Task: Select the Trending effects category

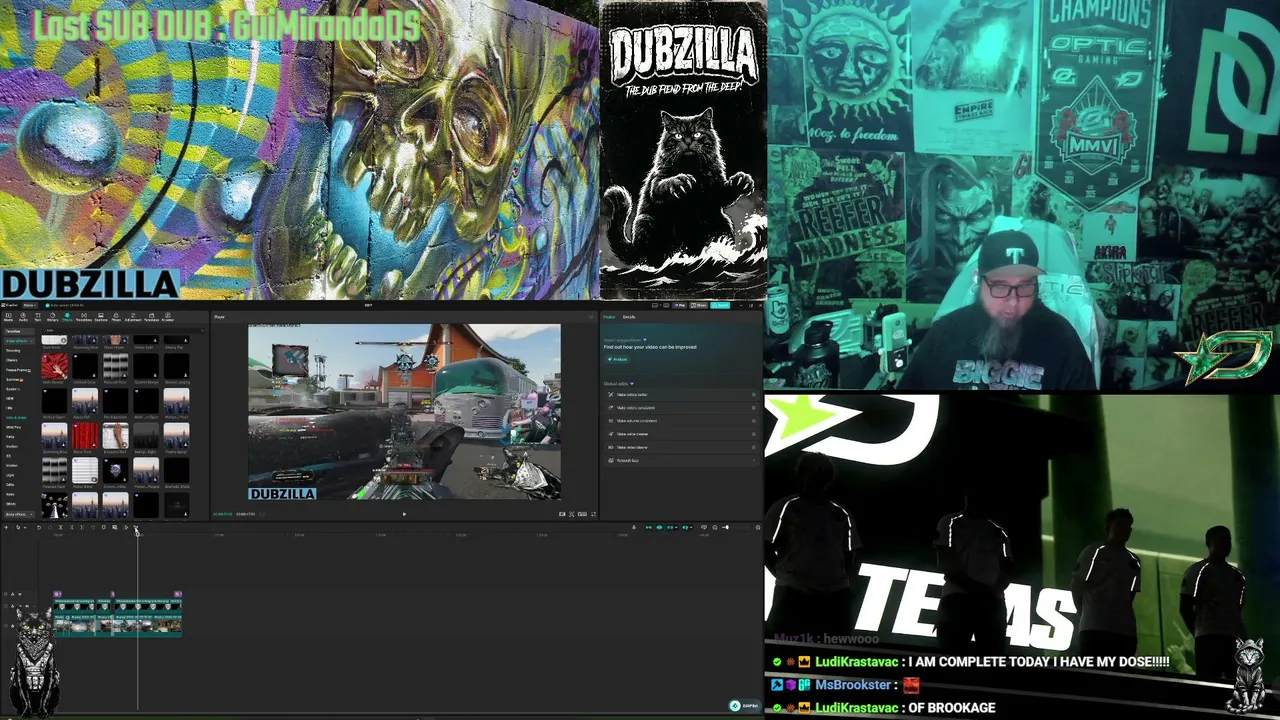Action: 14,351
